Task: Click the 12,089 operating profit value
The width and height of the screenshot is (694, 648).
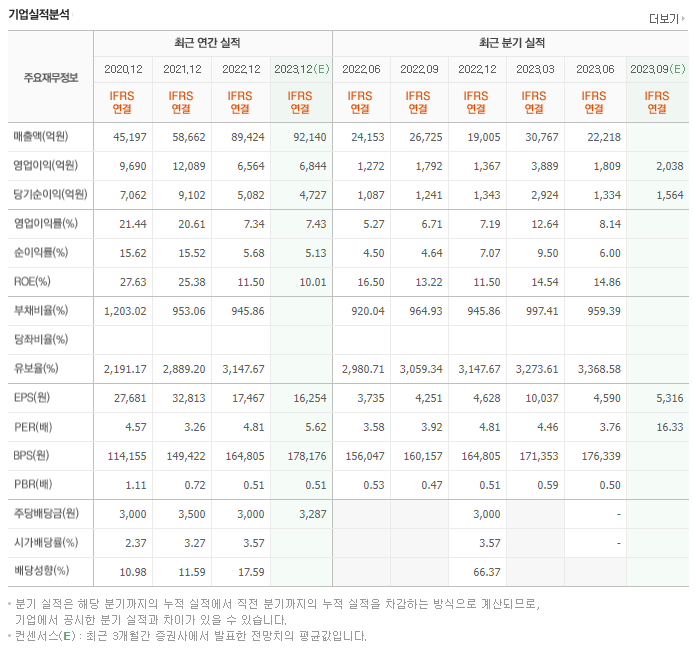Action: [189, 166]
